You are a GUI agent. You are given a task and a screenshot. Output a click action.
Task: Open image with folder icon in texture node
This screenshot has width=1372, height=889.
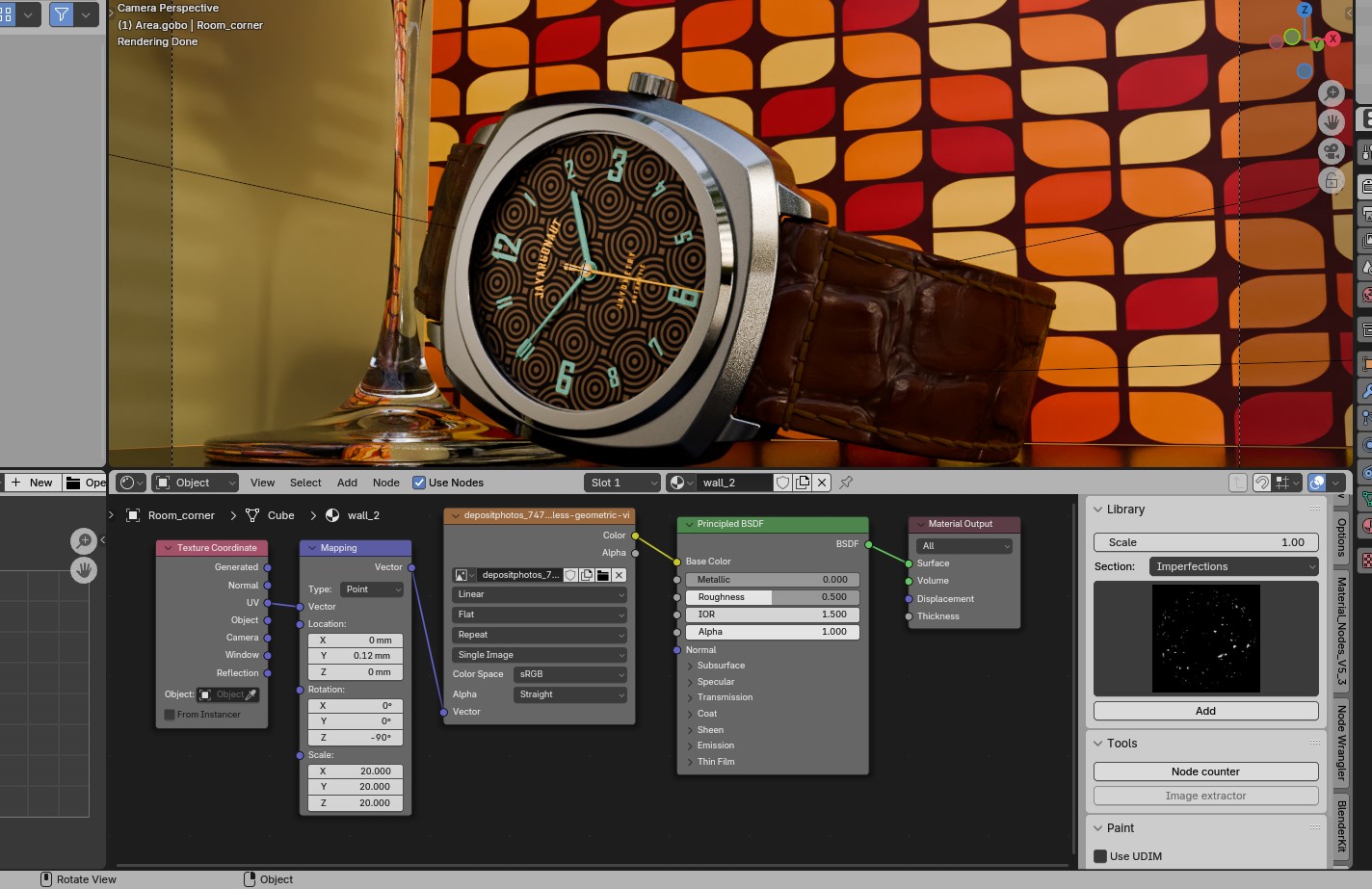(x=602, y=575)
